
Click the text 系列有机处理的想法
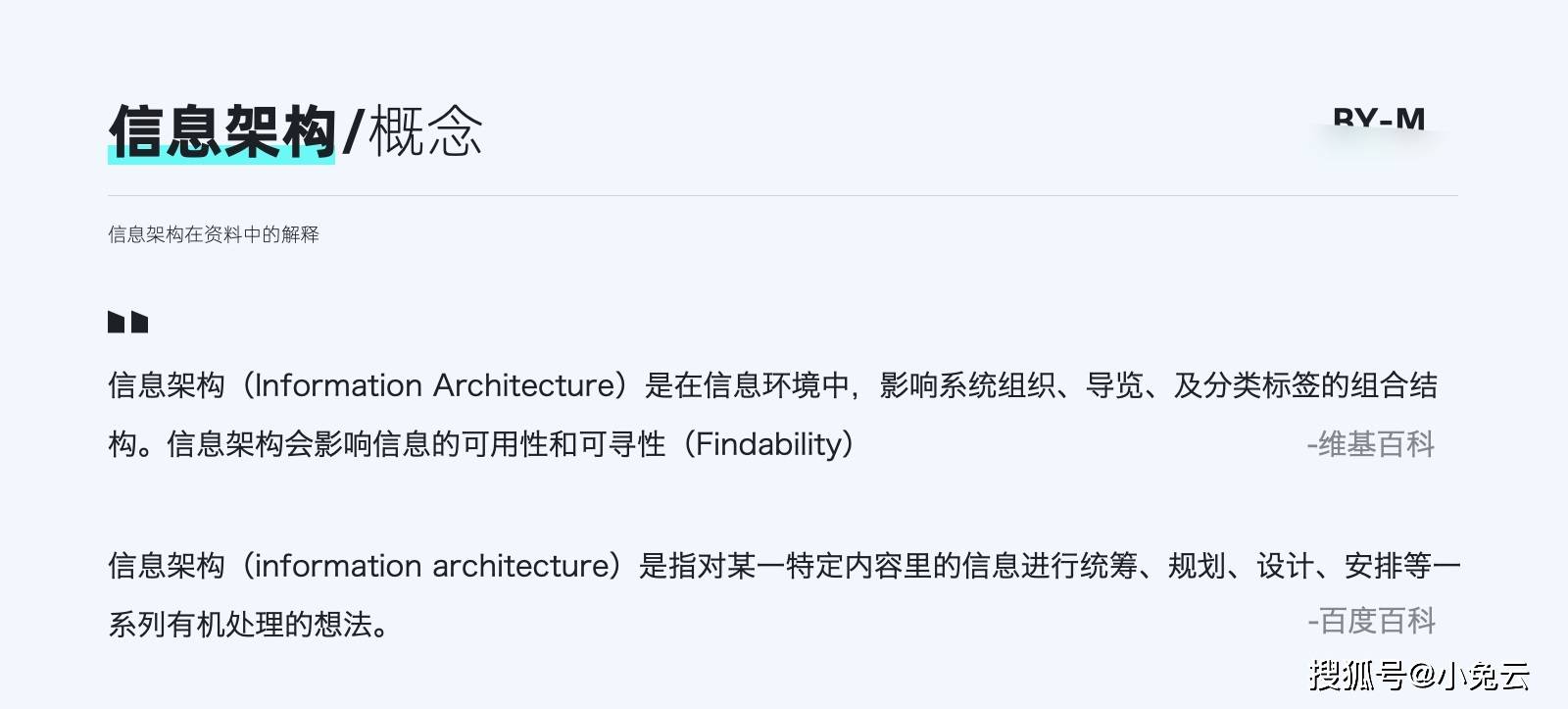point(240,625)
